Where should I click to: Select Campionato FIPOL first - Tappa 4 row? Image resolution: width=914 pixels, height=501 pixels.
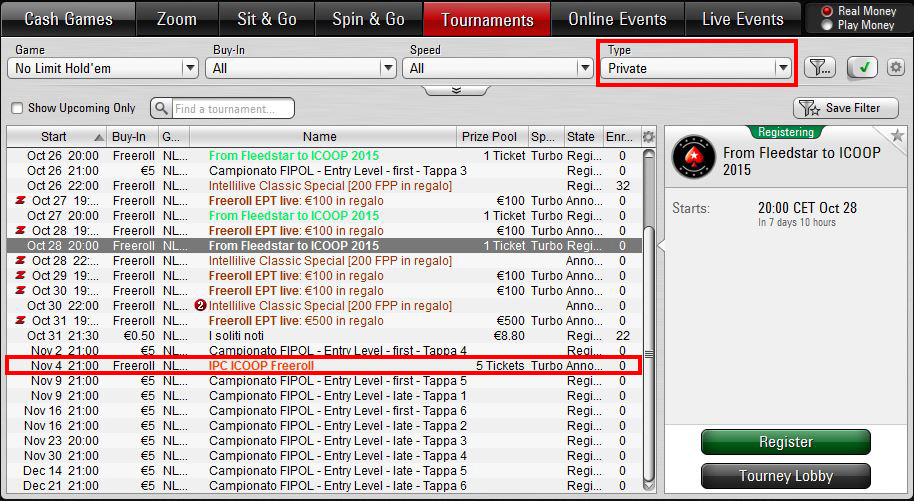[x=324, y=351]
